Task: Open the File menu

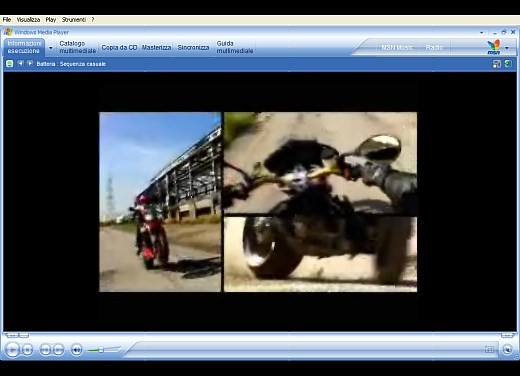Action: tap(7, 20)
